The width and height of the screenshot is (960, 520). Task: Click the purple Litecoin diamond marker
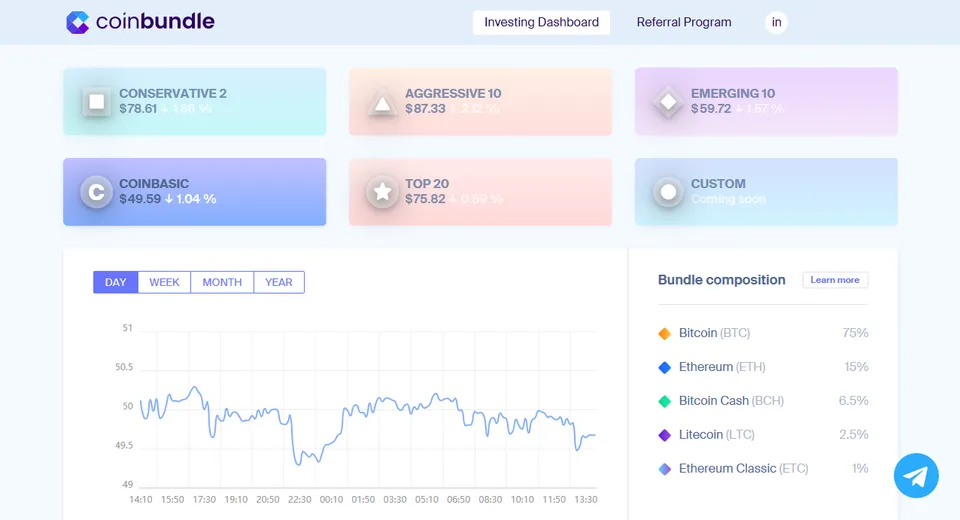pyautogui.click(x=664, y=435)
